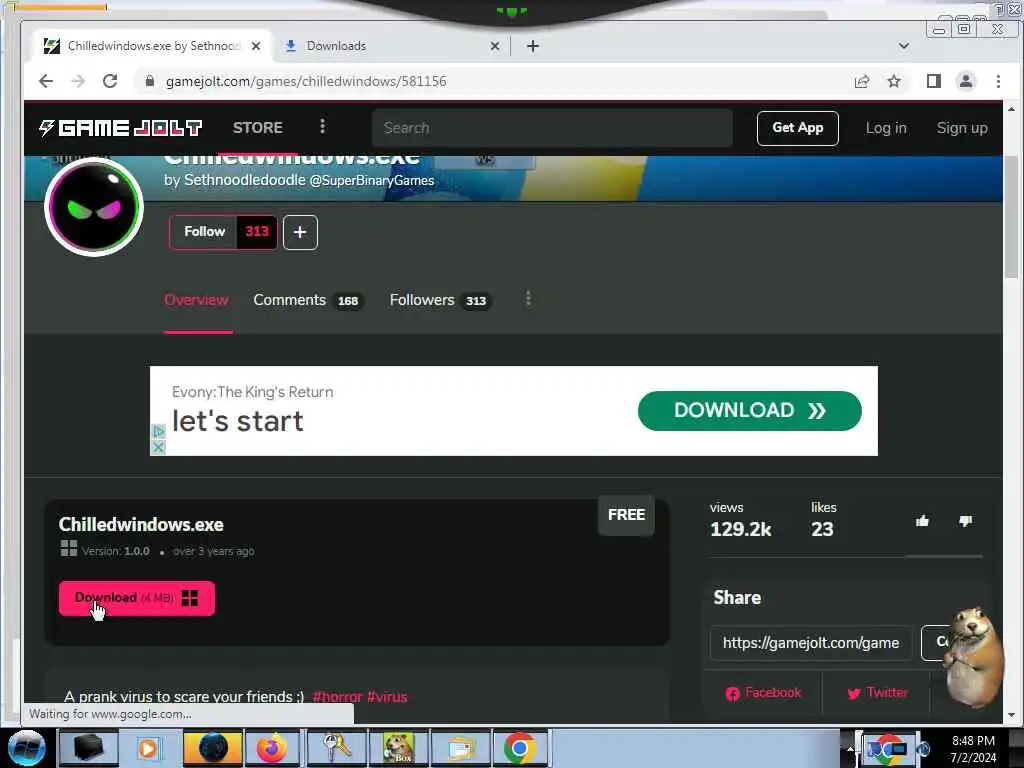
Task: Open the media player taskbar icon
Action: (x=148, y=748)
